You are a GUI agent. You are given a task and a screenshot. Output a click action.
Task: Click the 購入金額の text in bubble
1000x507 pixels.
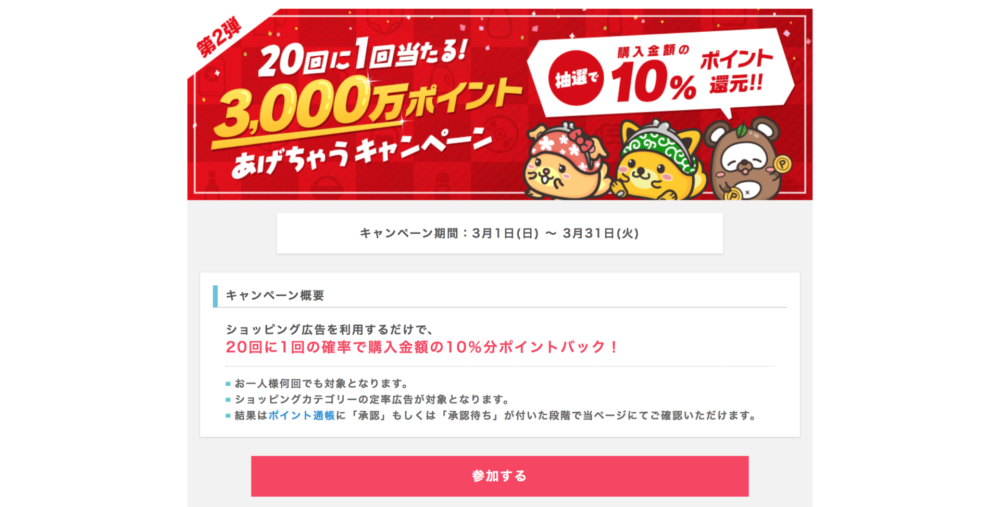pos(652,51)
